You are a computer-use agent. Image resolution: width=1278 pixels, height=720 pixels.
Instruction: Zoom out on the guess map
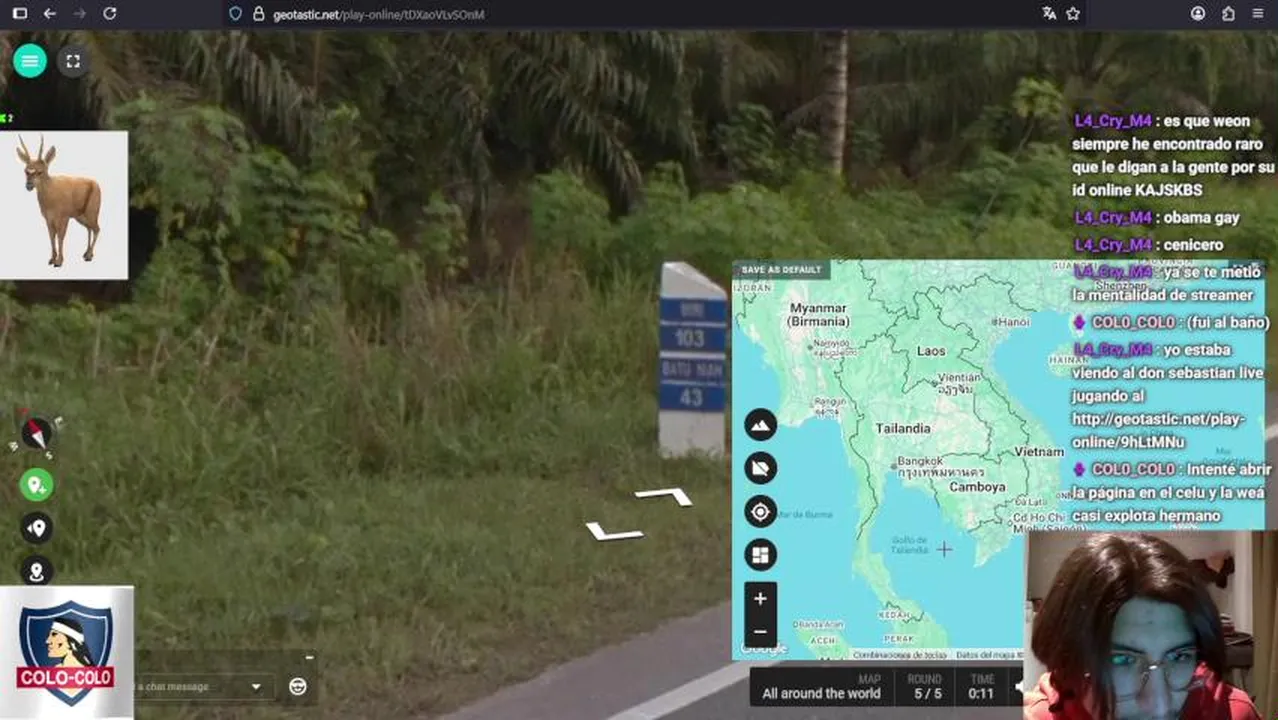760,631
